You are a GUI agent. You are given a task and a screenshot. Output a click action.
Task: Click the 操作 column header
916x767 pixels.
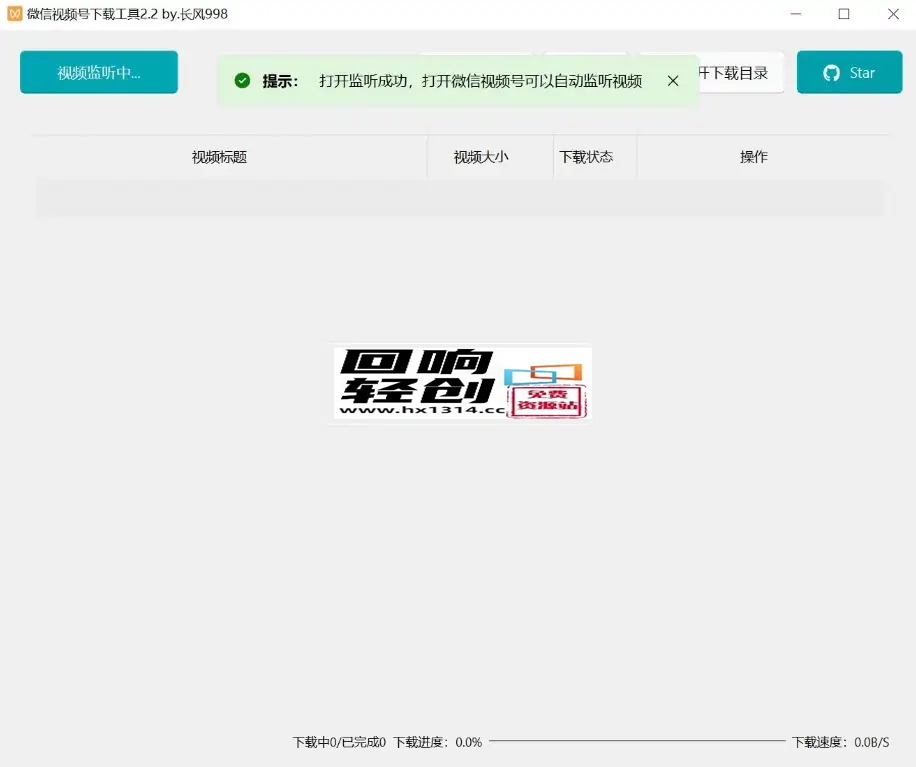point(754,157)
